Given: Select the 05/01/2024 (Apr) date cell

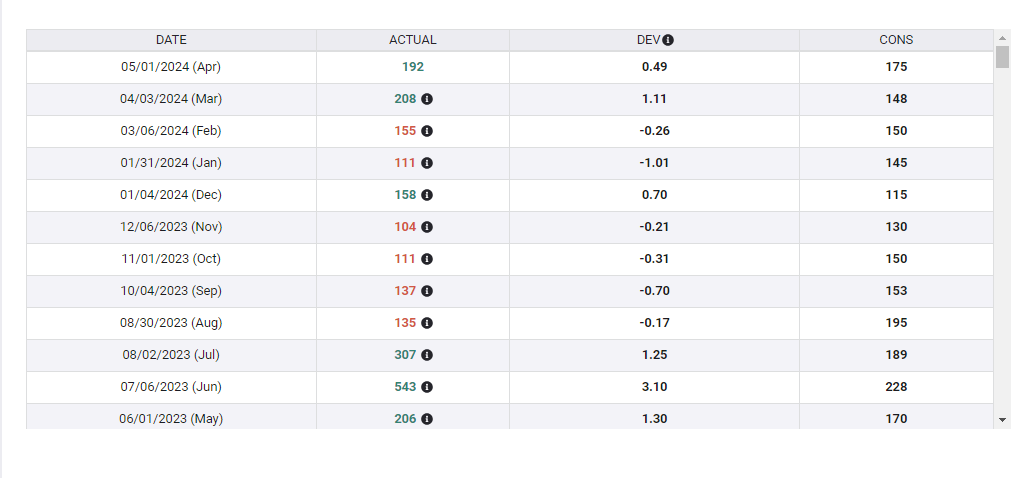Looking at the screenshot, I should 171,67.
